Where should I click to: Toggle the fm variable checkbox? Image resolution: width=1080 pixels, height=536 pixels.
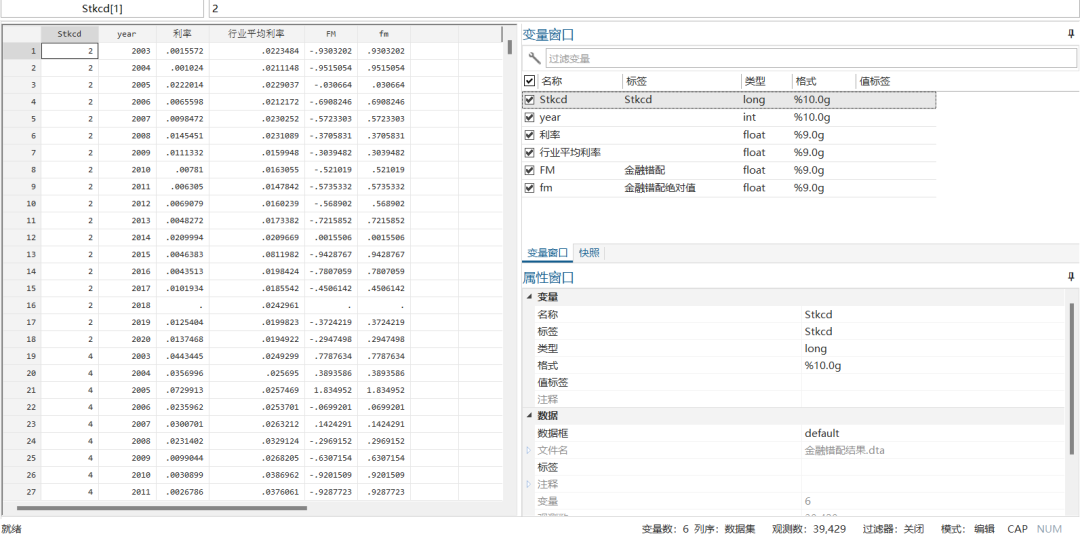(530, 187)
